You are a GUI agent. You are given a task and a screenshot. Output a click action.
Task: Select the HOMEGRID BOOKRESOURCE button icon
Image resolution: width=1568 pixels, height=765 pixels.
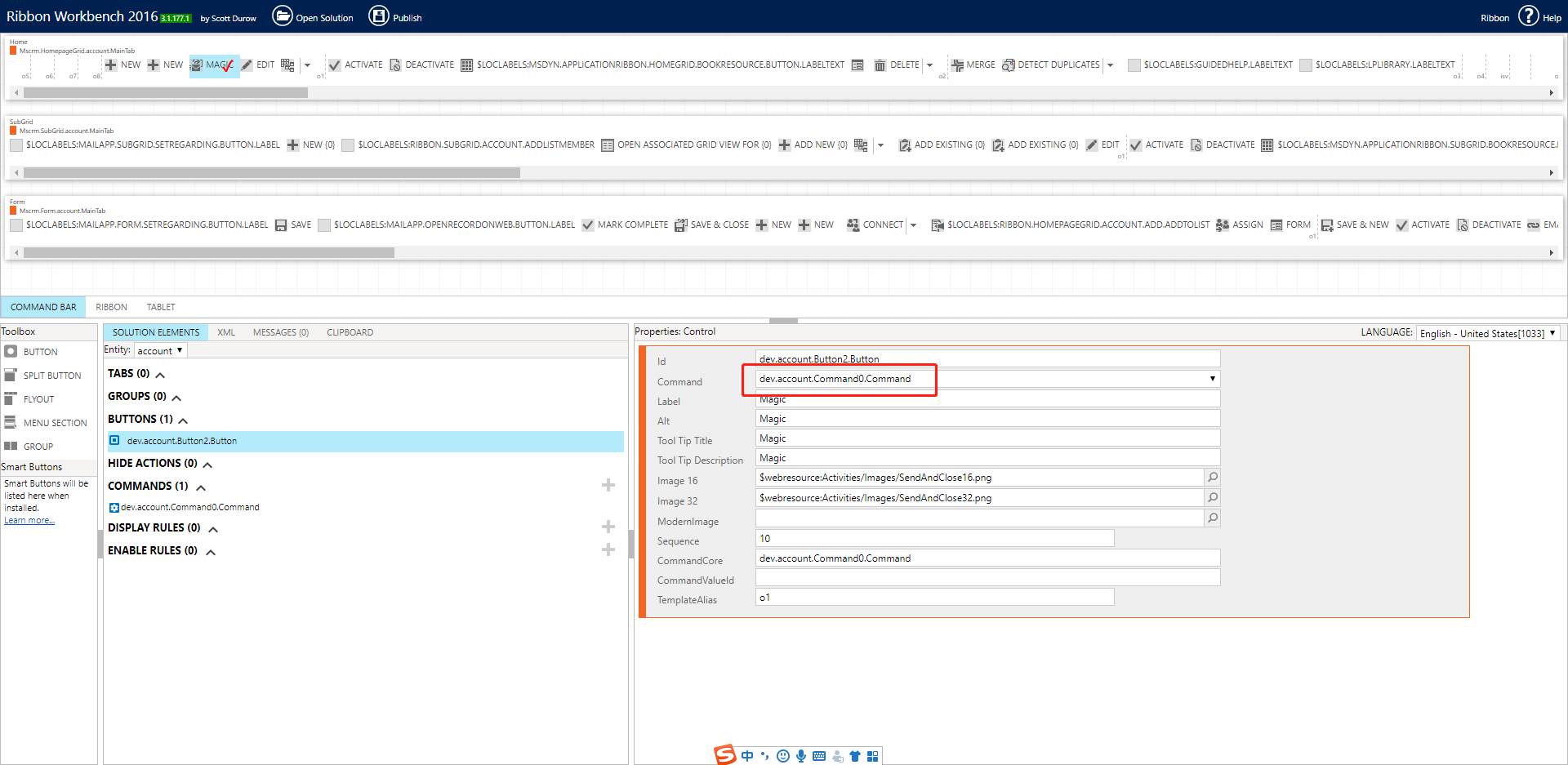click(x=466, y=65)
